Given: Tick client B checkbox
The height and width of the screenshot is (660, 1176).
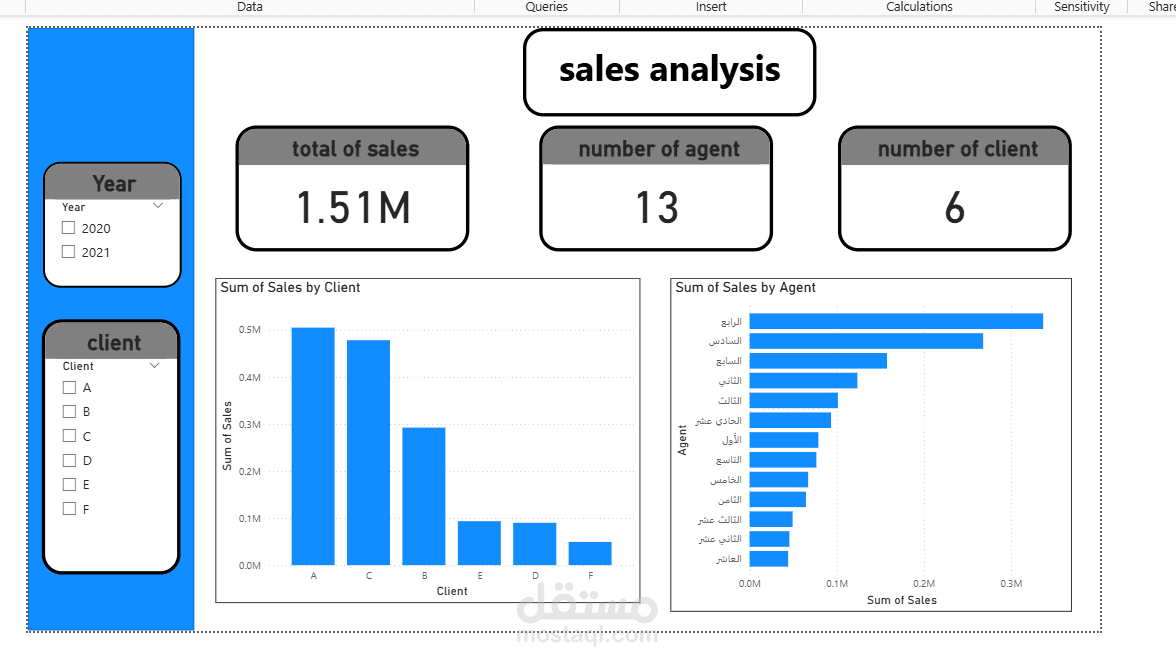Looking at the screenshot, I should [69, 412].
